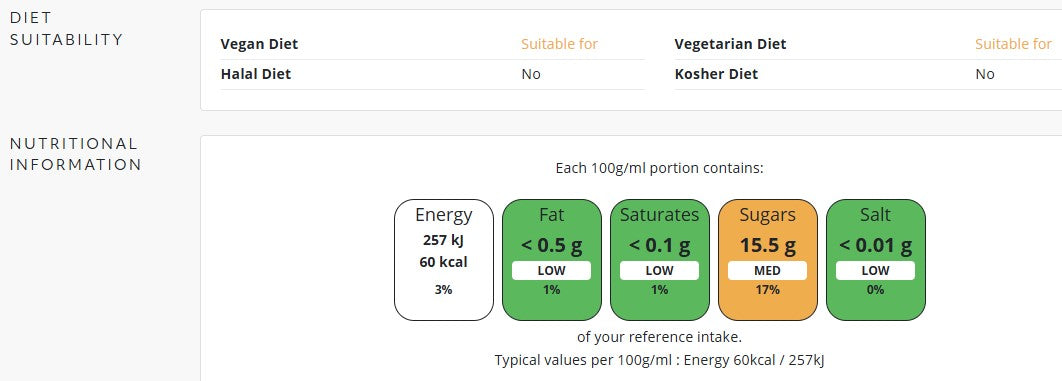Click the Vegan Diet label

[259, 44]
